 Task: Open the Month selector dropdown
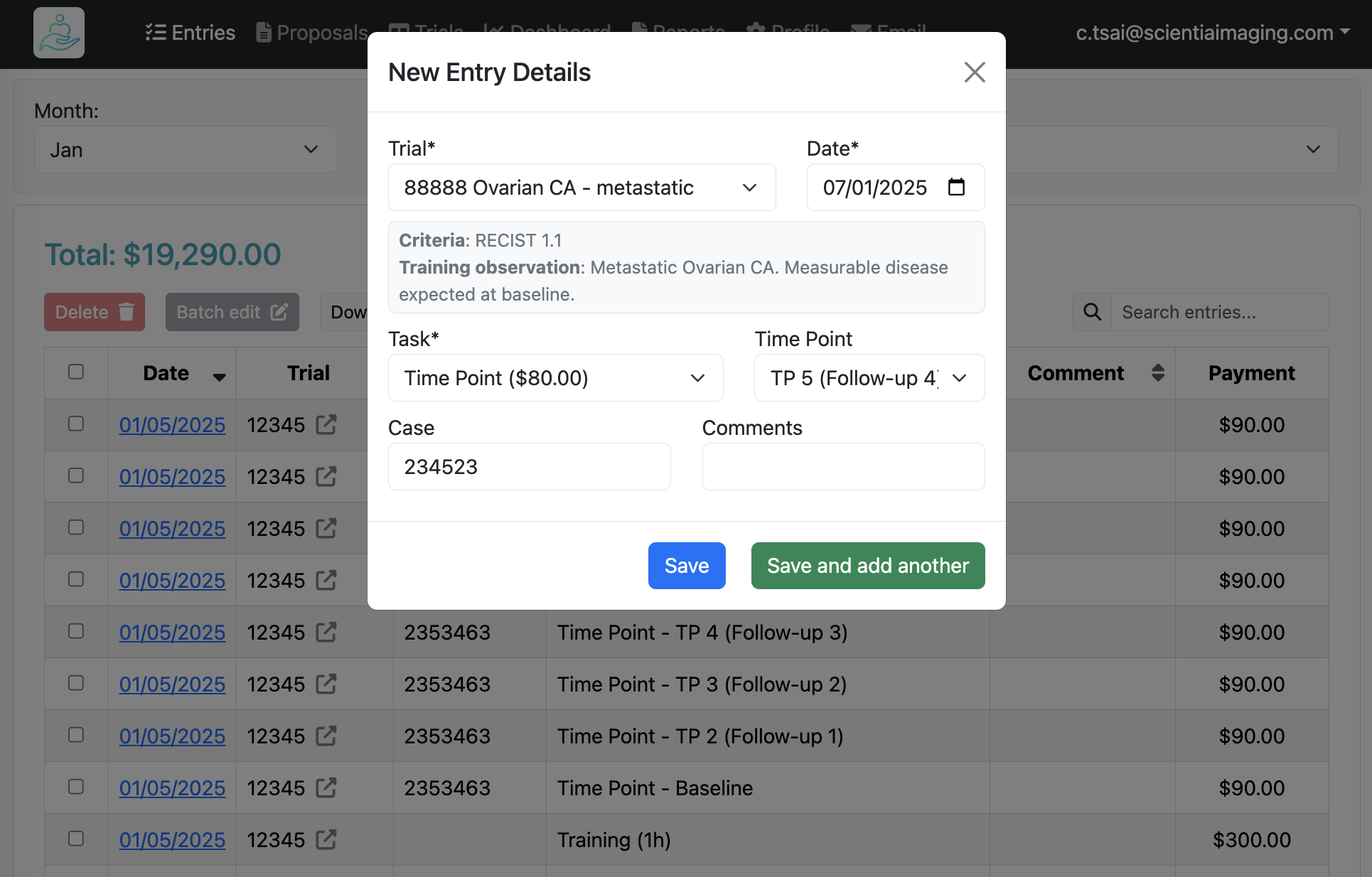tap(183, 149)
